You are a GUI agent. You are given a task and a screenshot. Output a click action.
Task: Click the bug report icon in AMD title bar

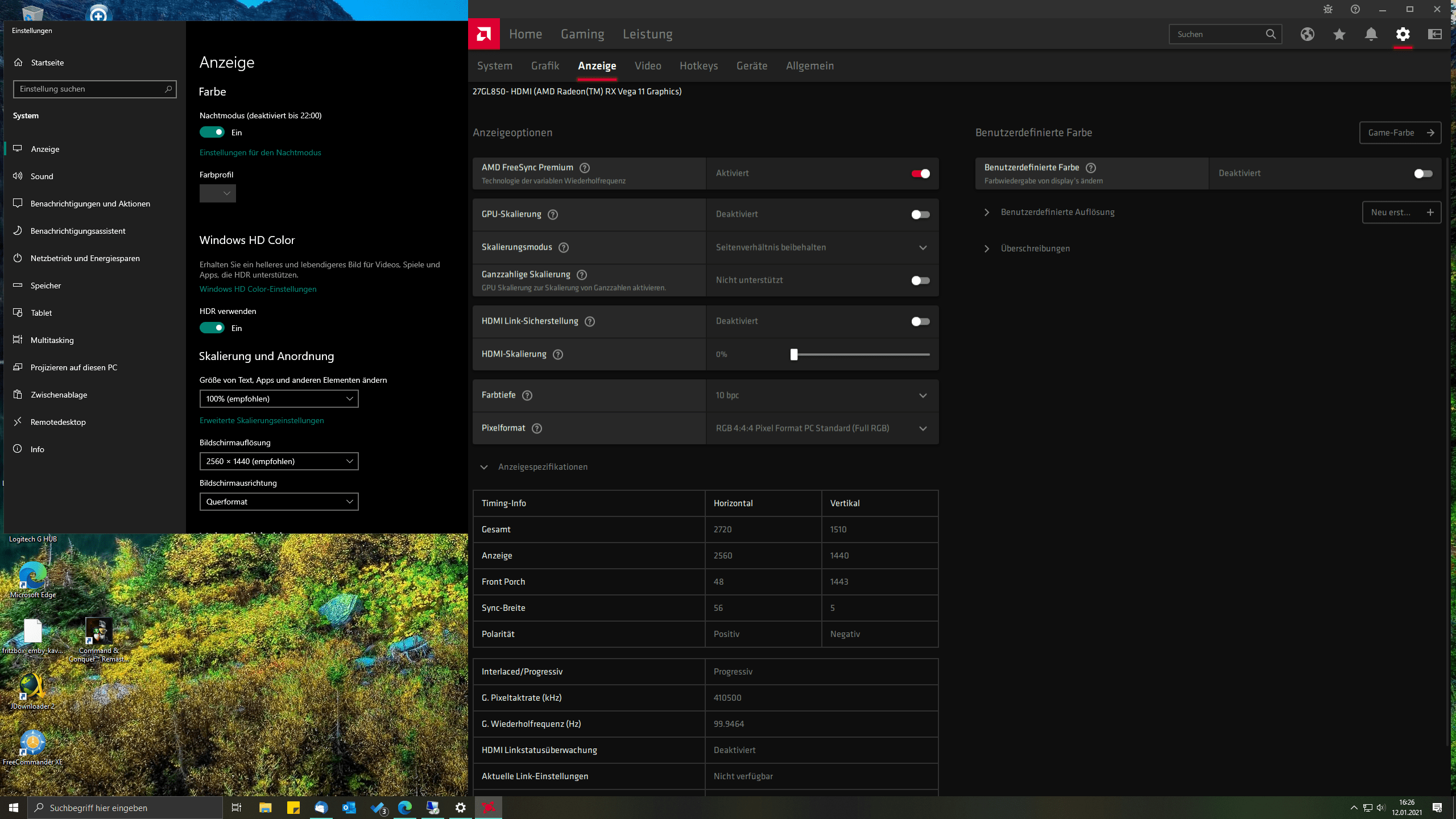(1328, 9)
